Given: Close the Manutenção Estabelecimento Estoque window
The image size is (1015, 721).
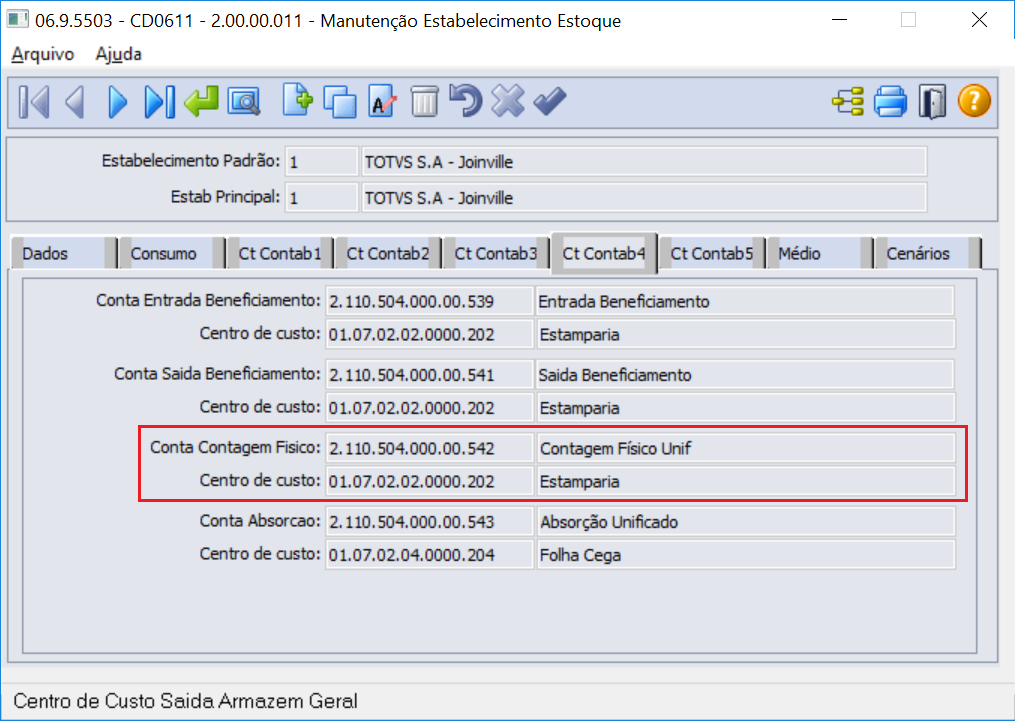Looking at the screenshot, I should (979, 20).
